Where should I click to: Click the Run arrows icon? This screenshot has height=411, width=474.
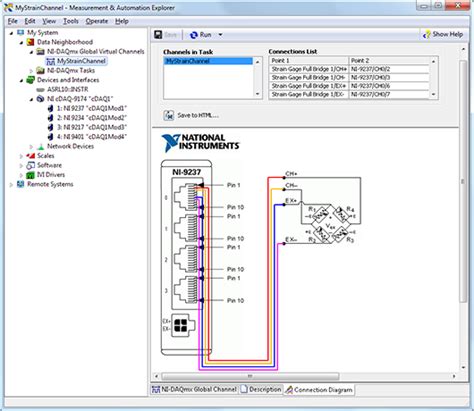(194, 35)
